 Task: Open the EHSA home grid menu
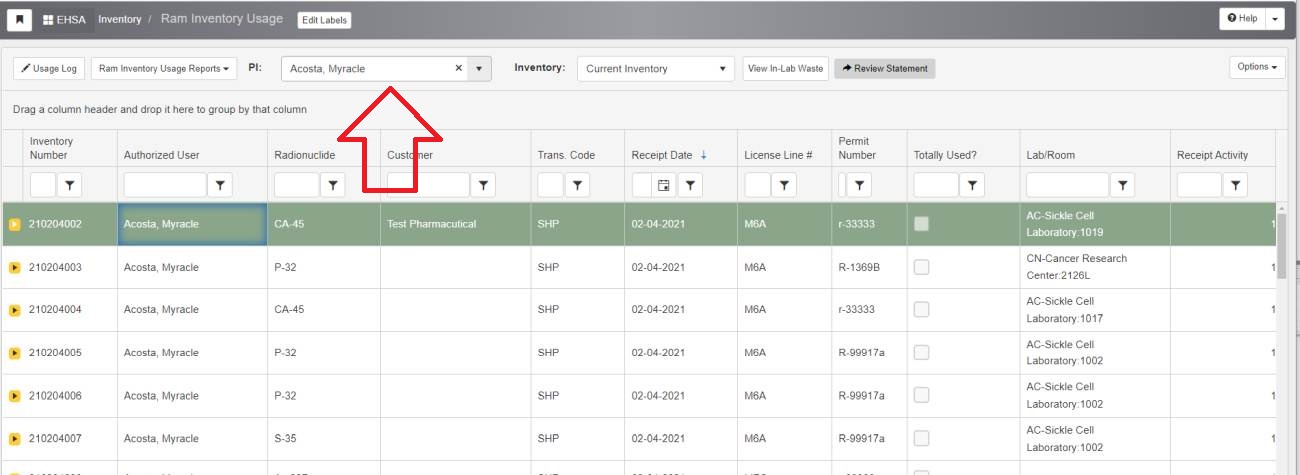(x=64, y=19)
